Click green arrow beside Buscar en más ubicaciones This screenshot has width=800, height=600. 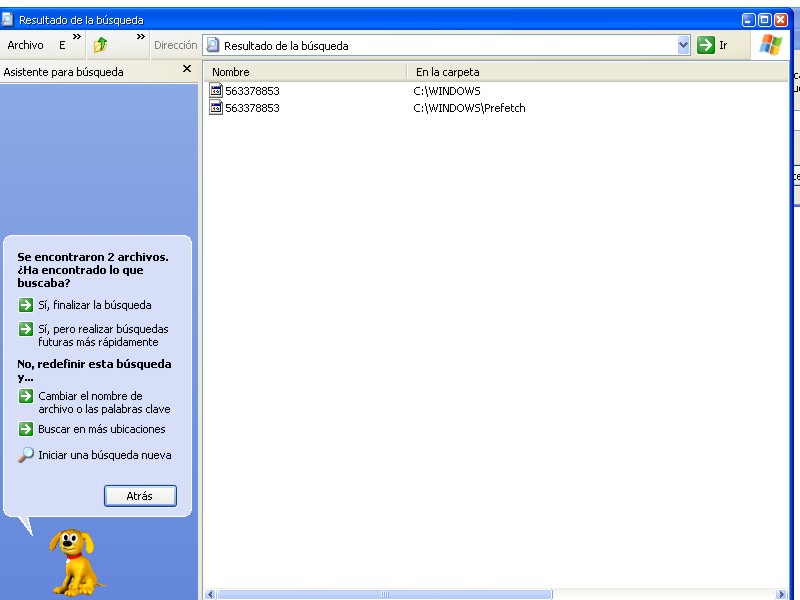(26, 429)
